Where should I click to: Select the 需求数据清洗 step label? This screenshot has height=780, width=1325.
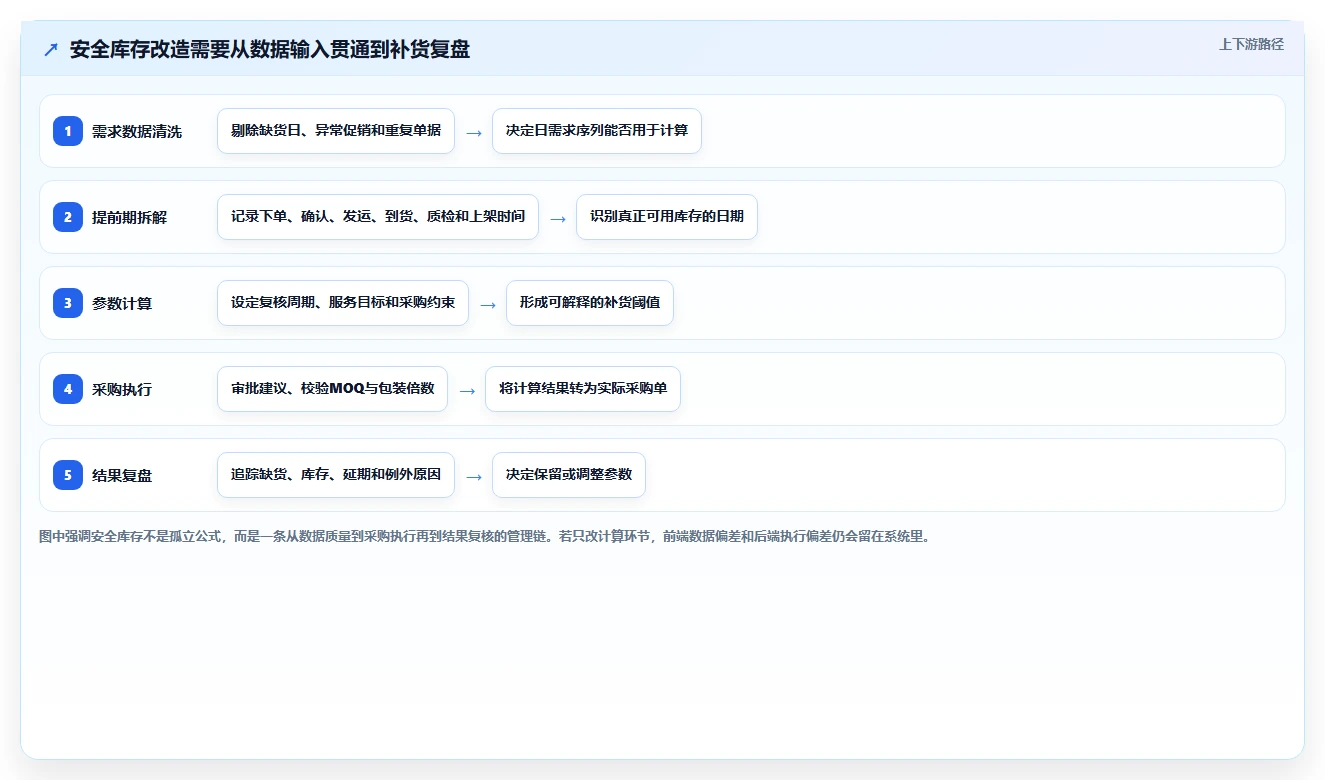(x=137, y=131)
